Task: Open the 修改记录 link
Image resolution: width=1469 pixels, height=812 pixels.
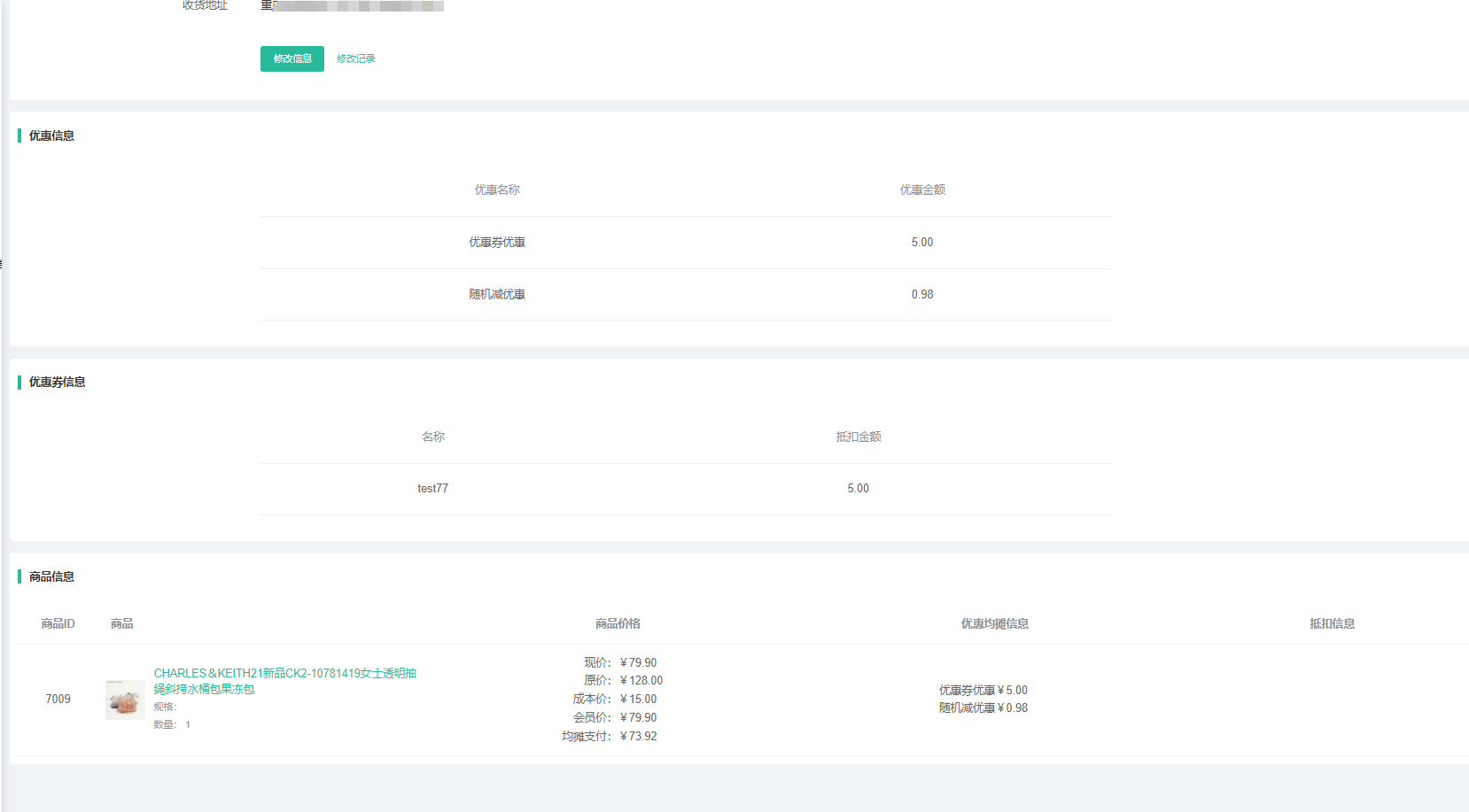Action: 355,58
